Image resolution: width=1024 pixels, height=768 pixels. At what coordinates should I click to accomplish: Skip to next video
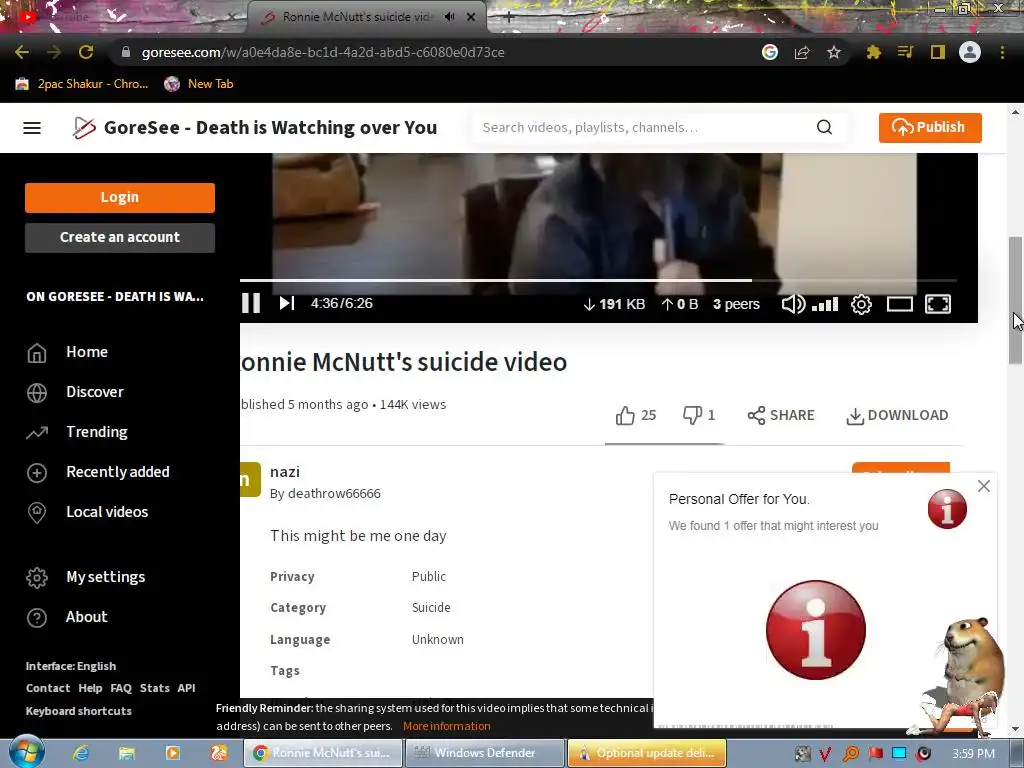tap(287, 304)
